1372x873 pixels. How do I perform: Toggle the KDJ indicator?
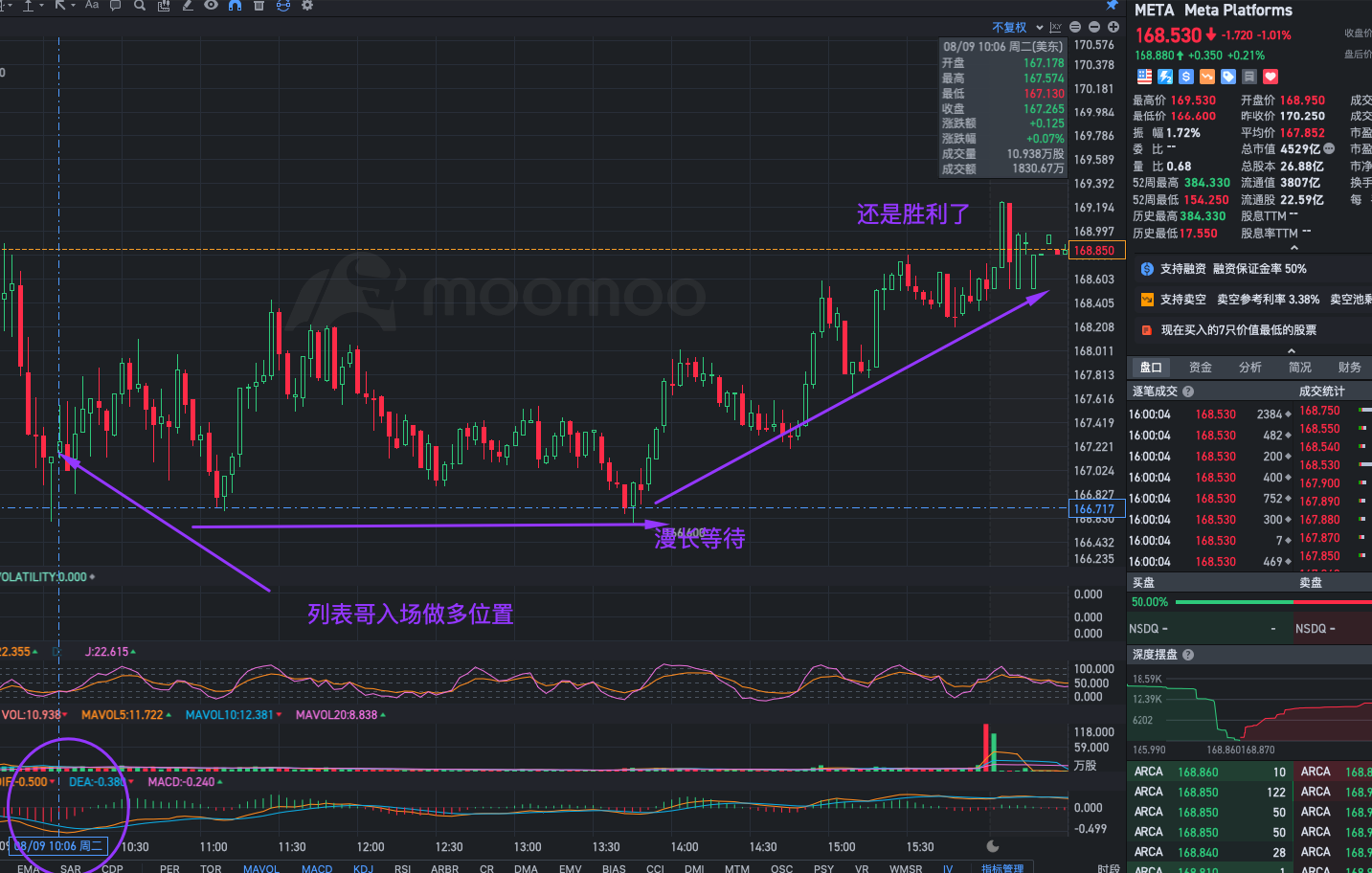(x=363, y=869)
